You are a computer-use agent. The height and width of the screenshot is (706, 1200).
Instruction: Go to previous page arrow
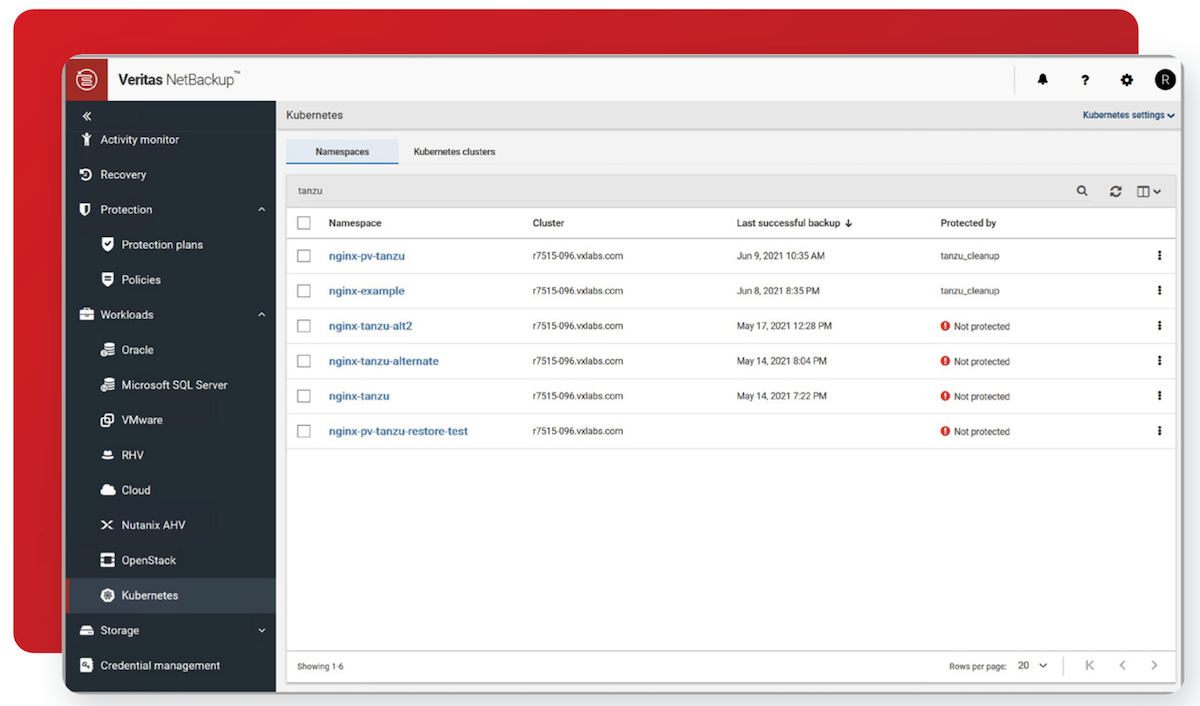pos(1123,665)
